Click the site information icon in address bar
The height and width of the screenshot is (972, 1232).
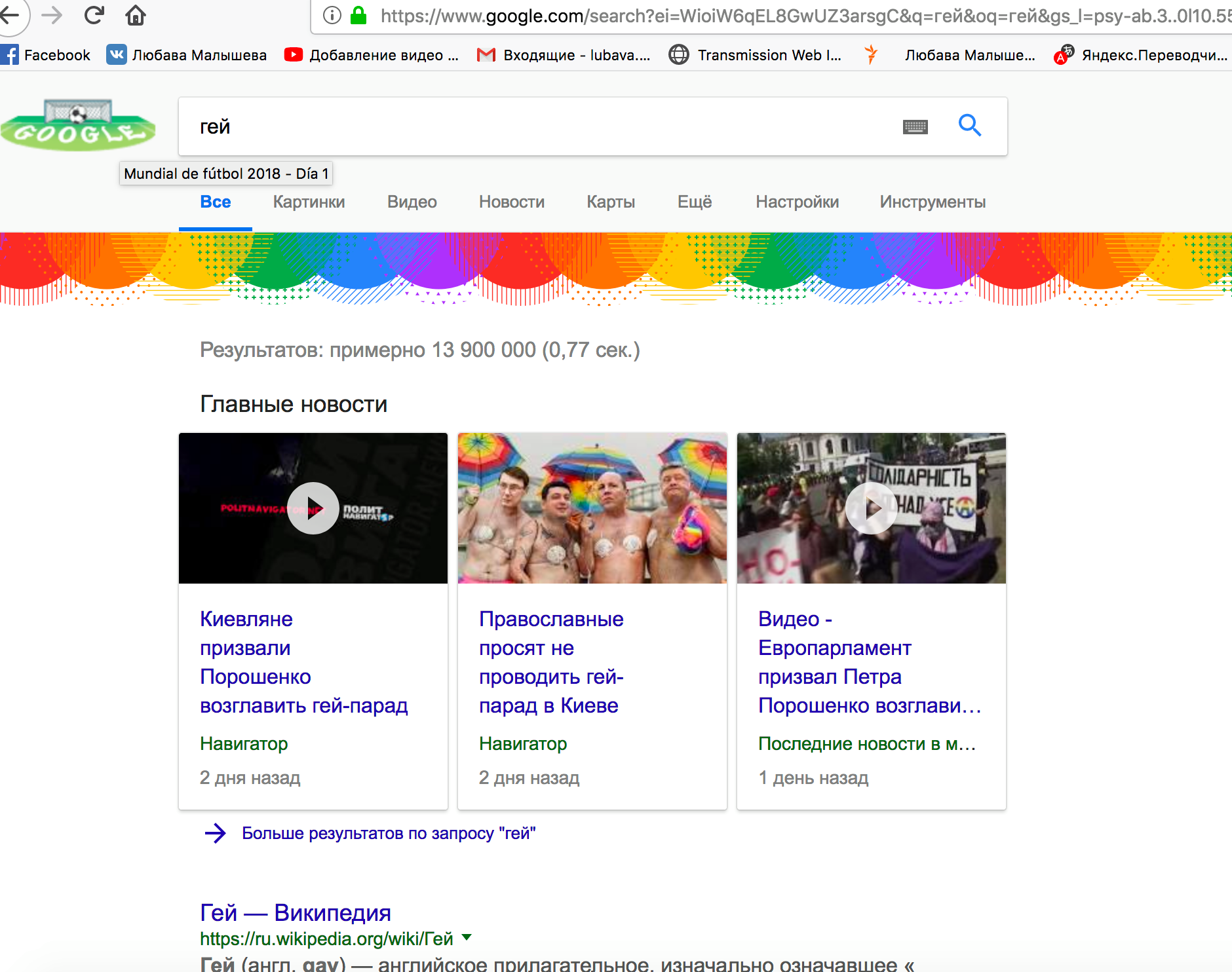click(x=332, y=15)
